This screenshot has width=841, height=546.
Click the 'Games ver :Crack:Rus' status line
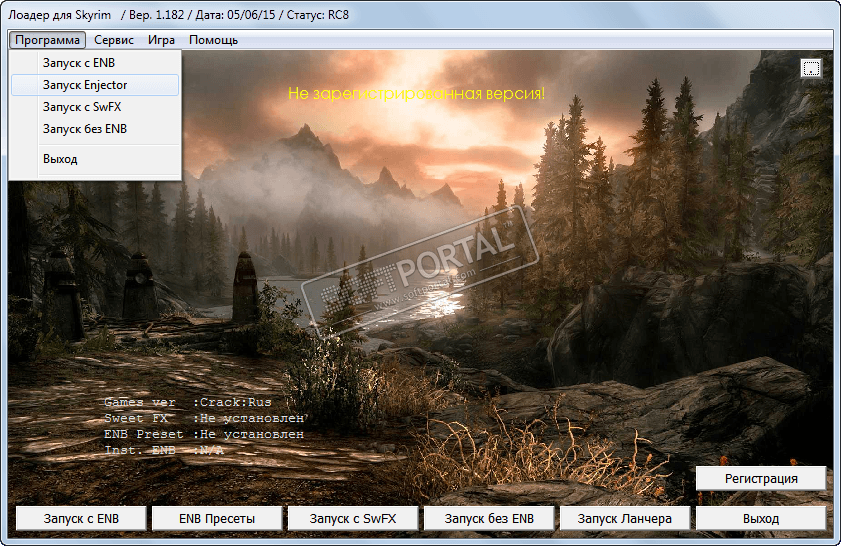pyautogui.click(x=188, y=402)
